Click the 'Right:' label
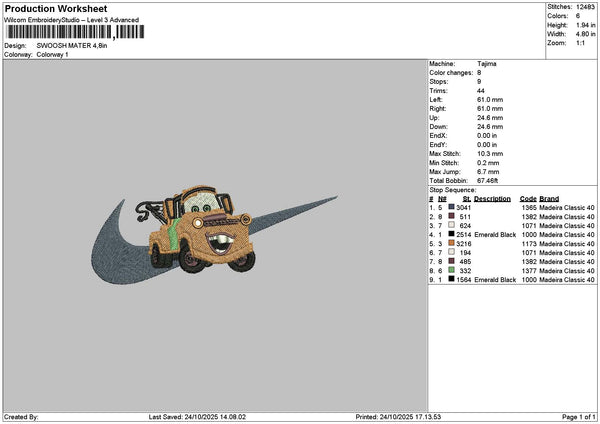Screen dimensions: 600x424 point(438,109)
